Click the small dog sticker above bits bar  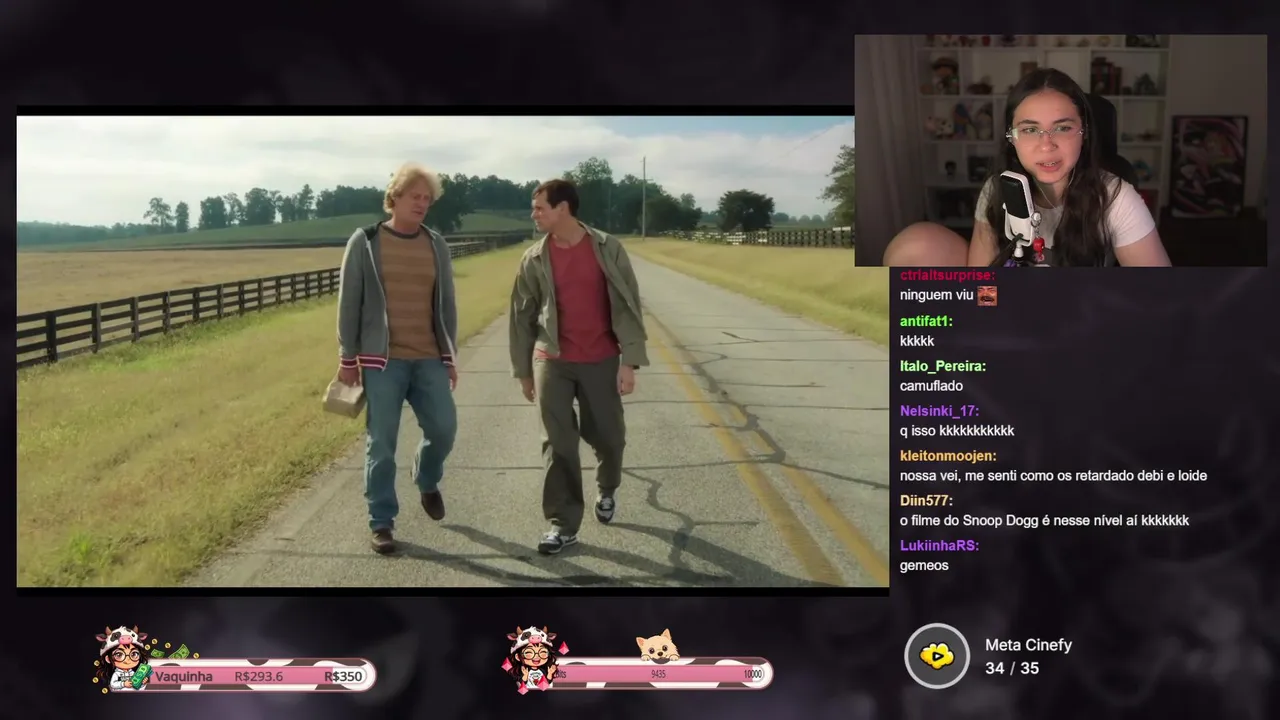point(658,646)
